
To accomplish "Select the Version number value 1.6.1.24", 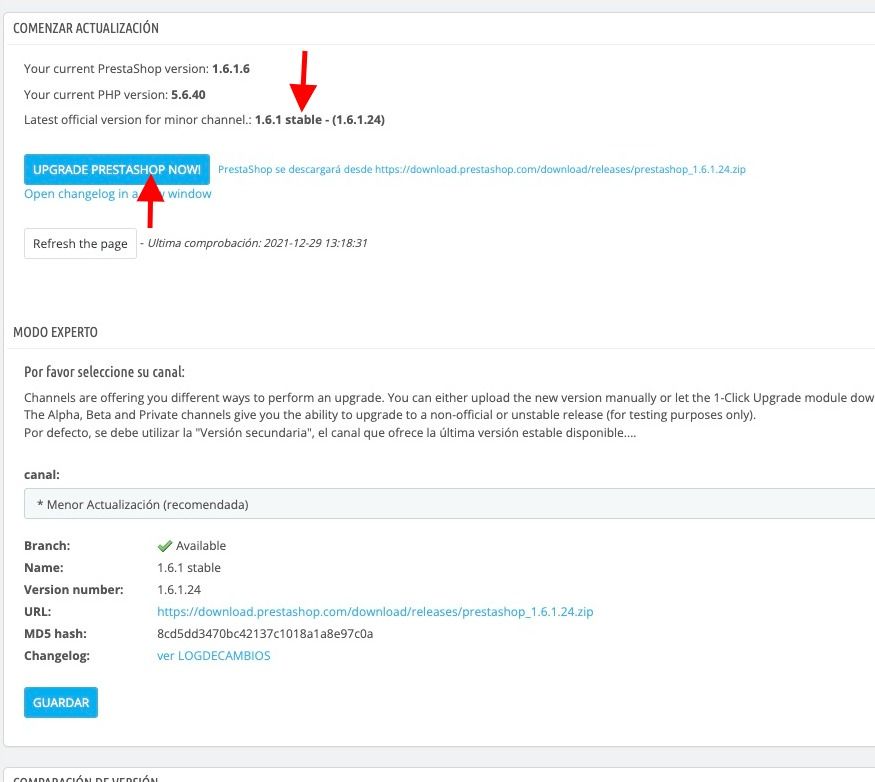I will (x=179, y=589).
